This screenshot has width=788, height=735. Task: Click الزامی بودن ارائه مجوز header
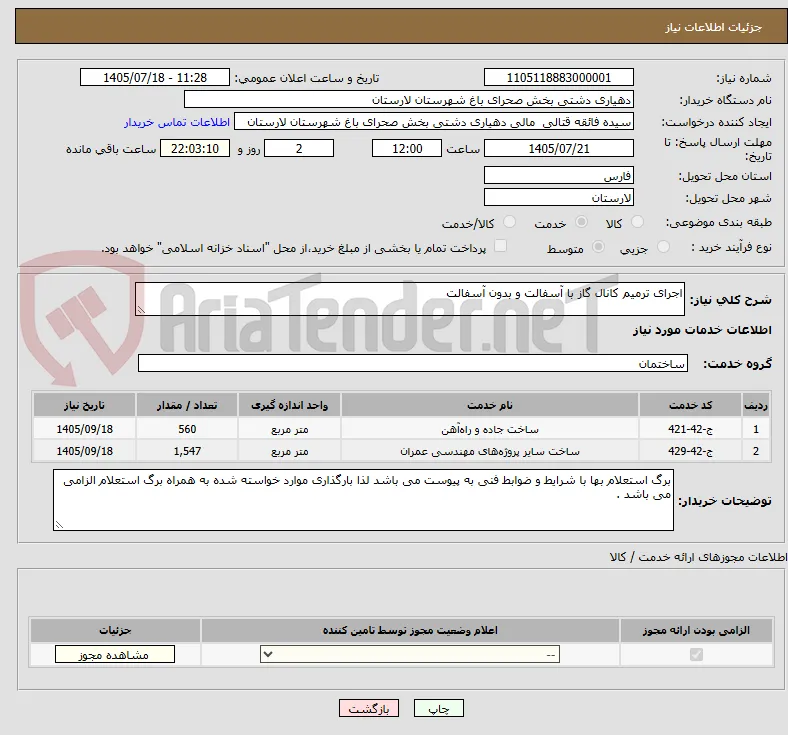tap(696, 630)
